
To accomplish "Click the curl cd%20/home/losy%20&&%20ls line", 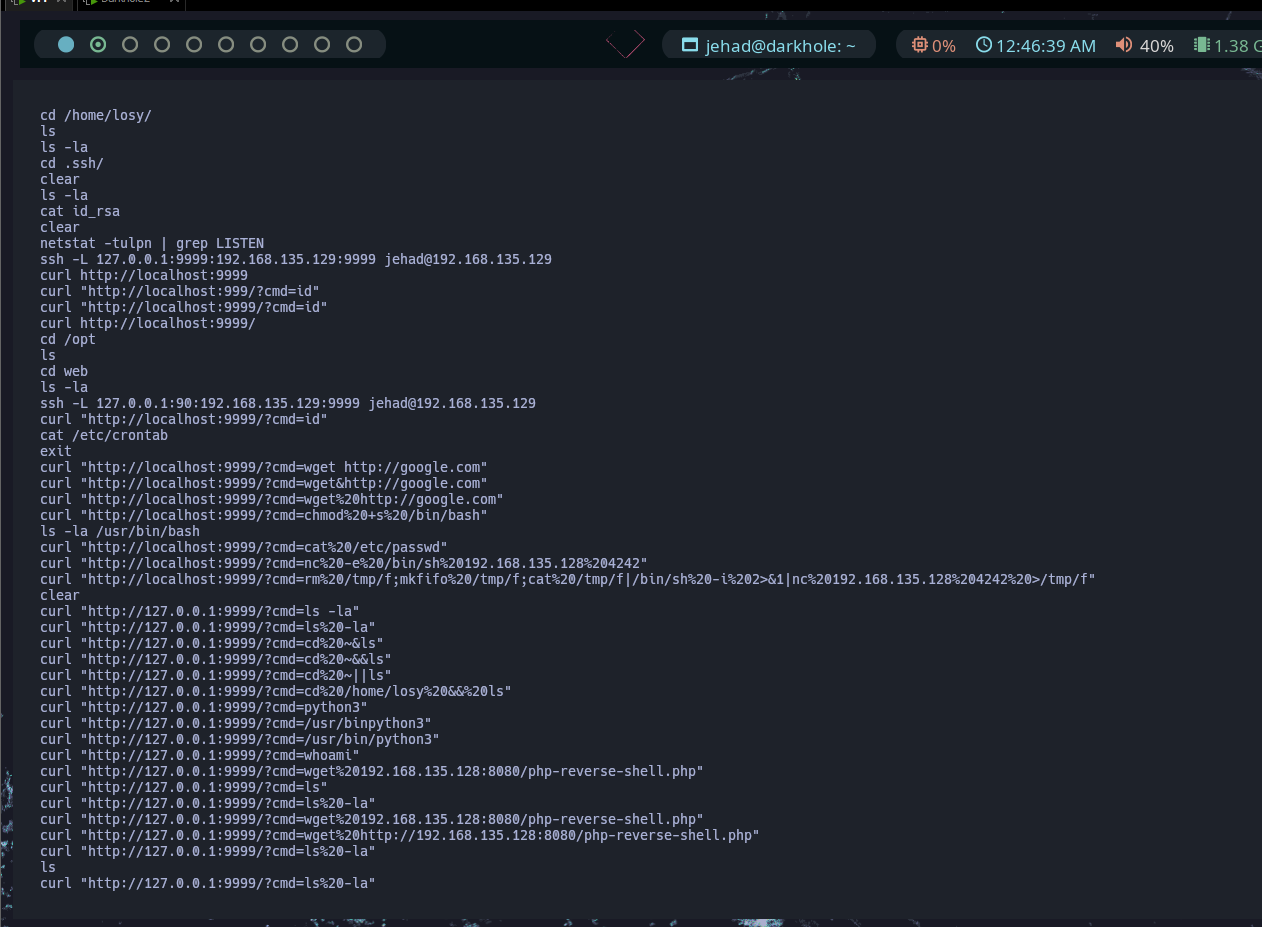I will click(x=276, y=691).
